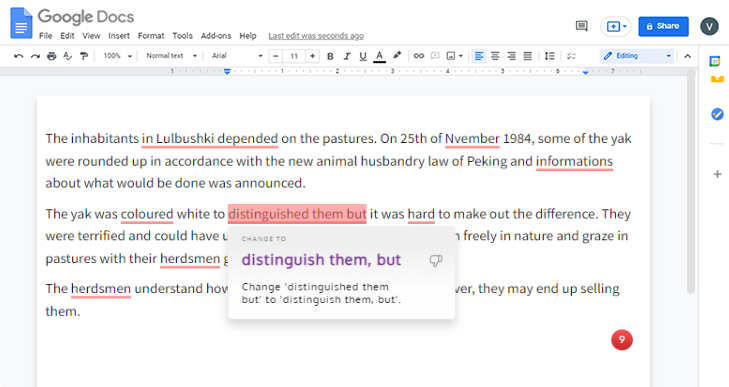Open line spacing options
The width and height of the screenshot is (729, 387).
pos(550,56)
